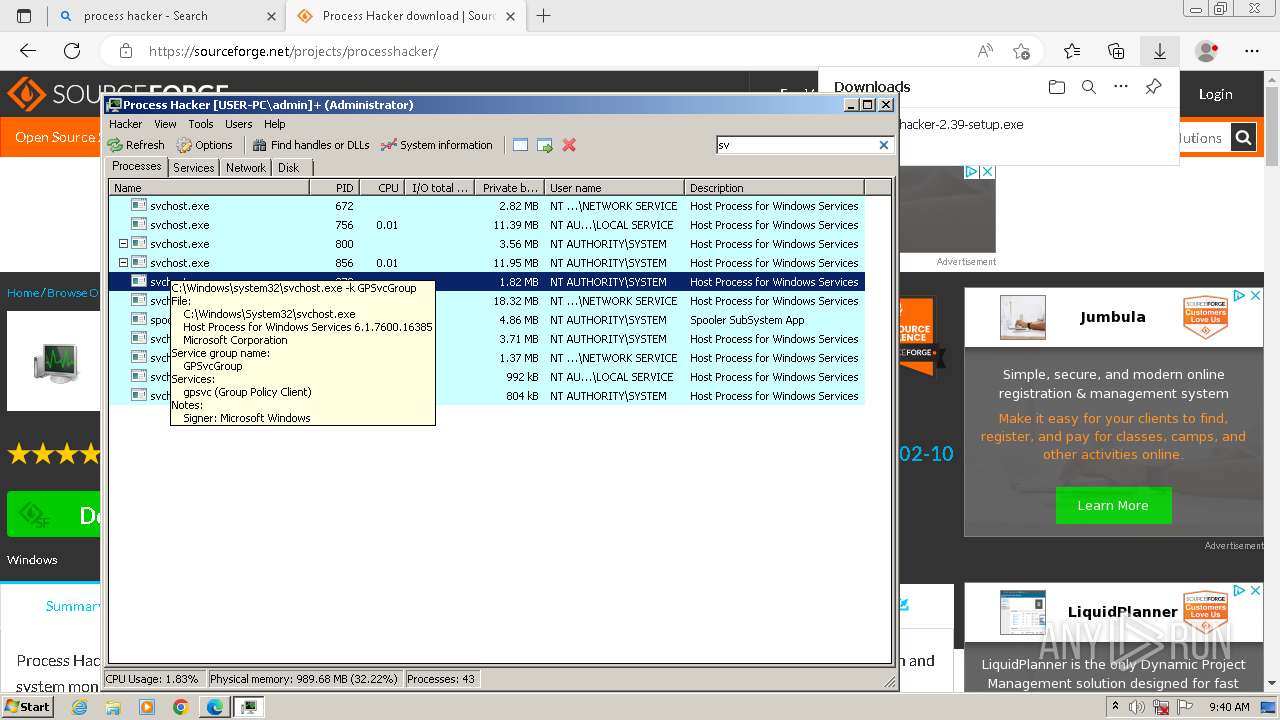Image resolution: width=1280 pixels, height=720 pixels.
Task: Select row with 992 kB private bytes
Action: tap(486, 377)
